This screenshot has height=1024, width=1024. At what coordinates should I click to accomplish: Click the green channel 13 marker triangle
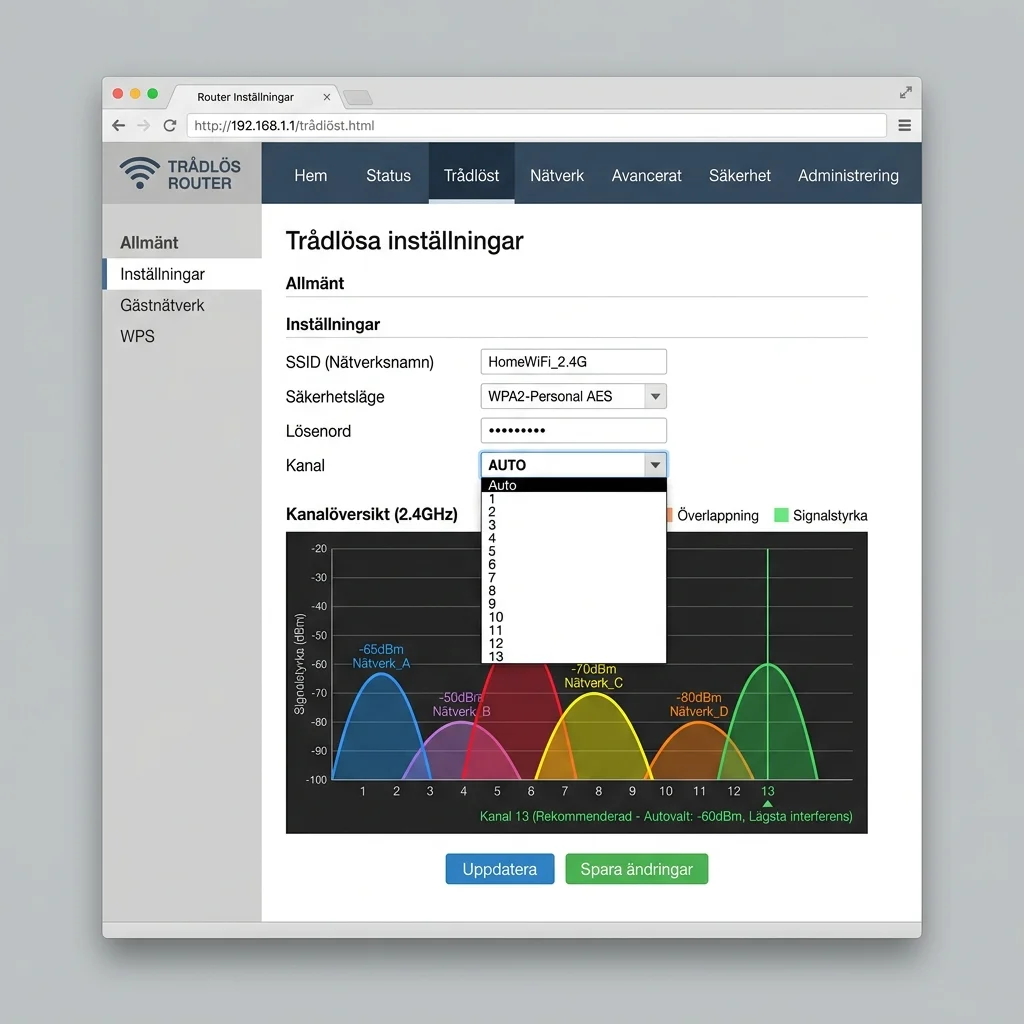click(767, 804)
